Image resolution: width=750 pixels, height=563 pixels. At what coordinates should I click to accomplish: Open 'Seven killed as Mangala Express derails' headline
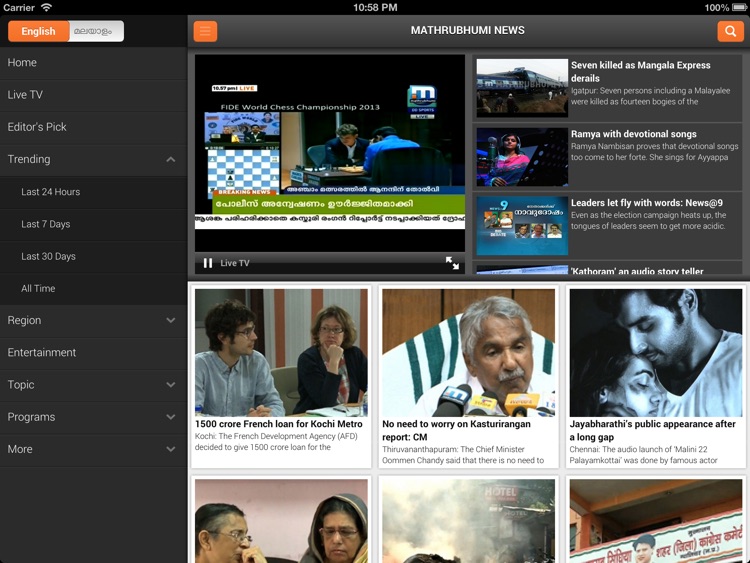(x=640, y=71)
